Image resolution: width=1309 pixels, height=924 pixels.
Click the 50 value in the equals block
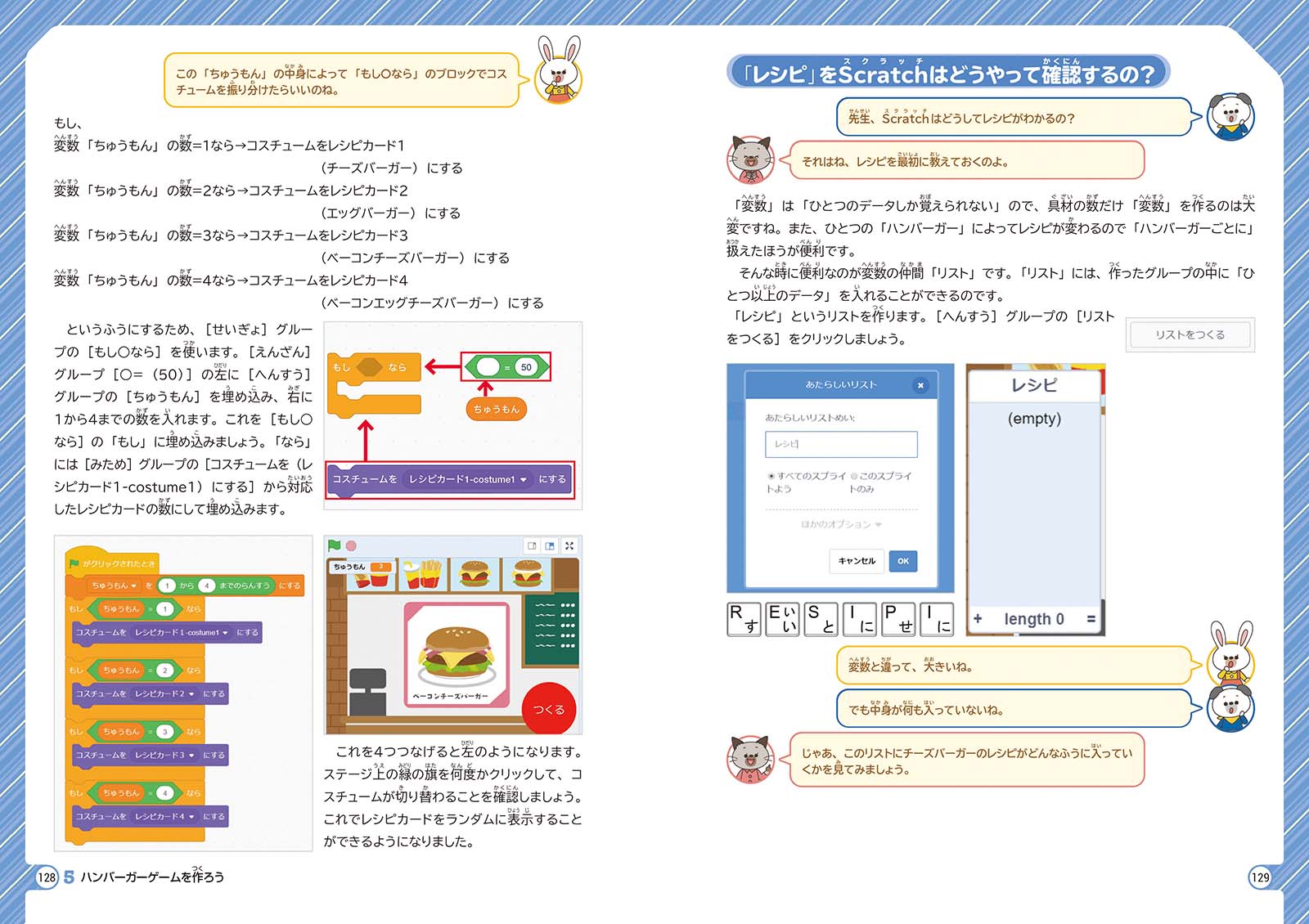[526, 367]
